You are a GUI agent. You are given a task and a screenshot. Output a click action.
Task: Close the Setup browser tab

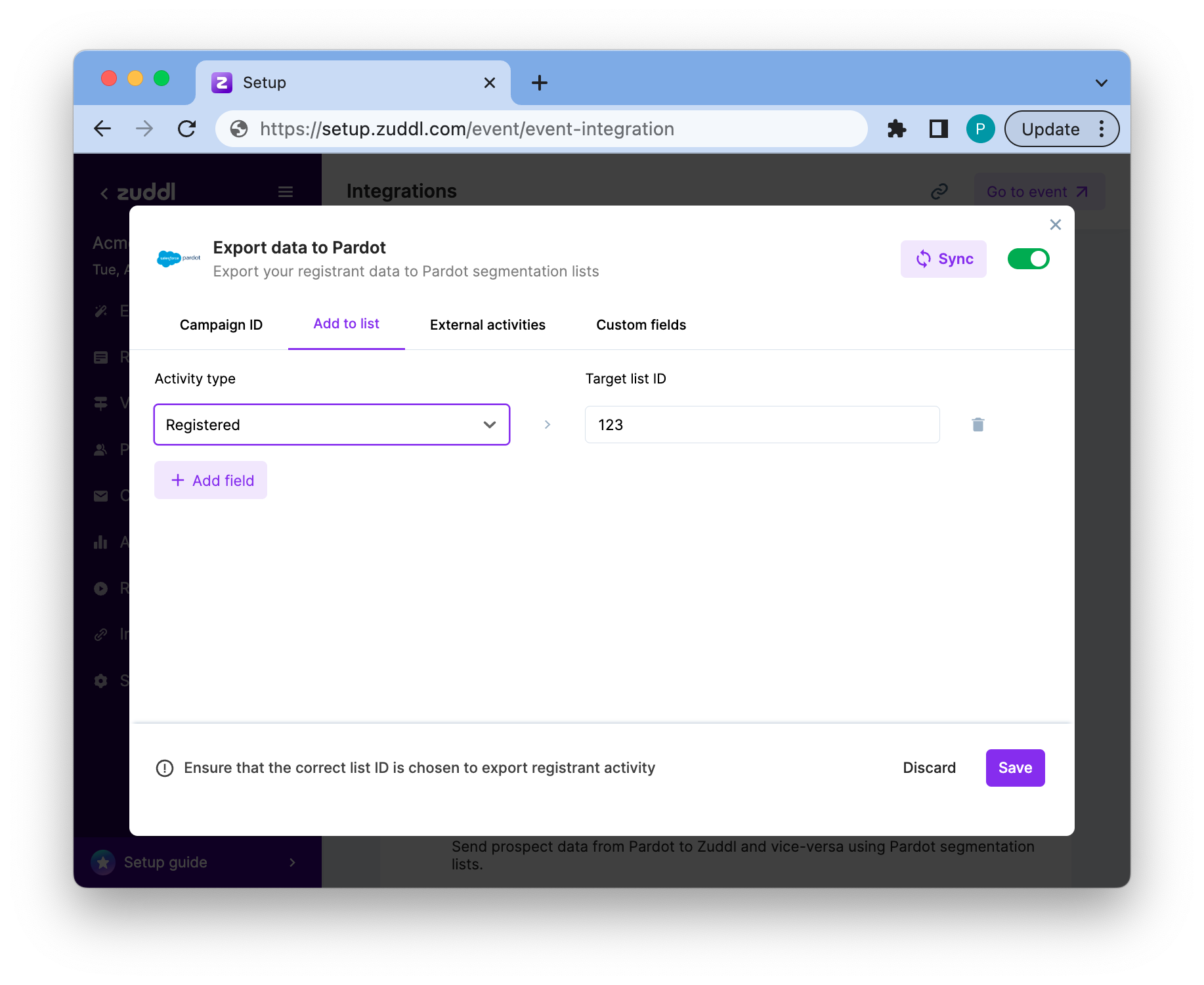(490, 83)
